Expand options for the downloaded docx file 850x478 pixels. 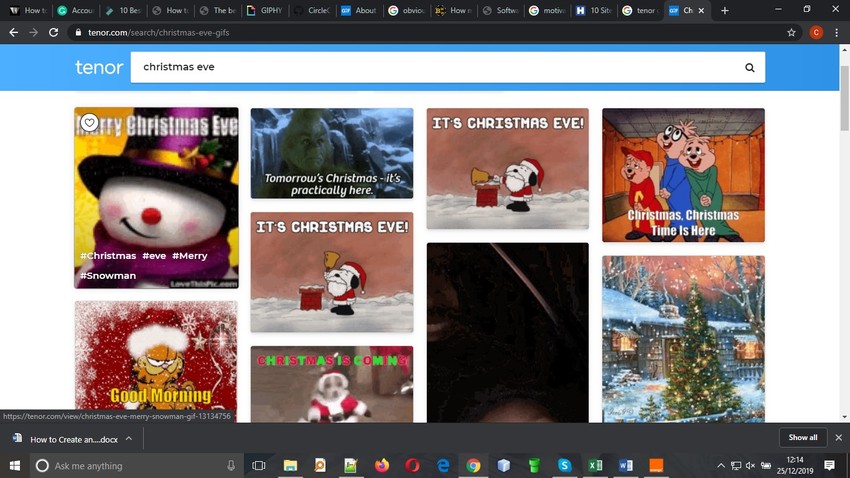pos(128,439)
